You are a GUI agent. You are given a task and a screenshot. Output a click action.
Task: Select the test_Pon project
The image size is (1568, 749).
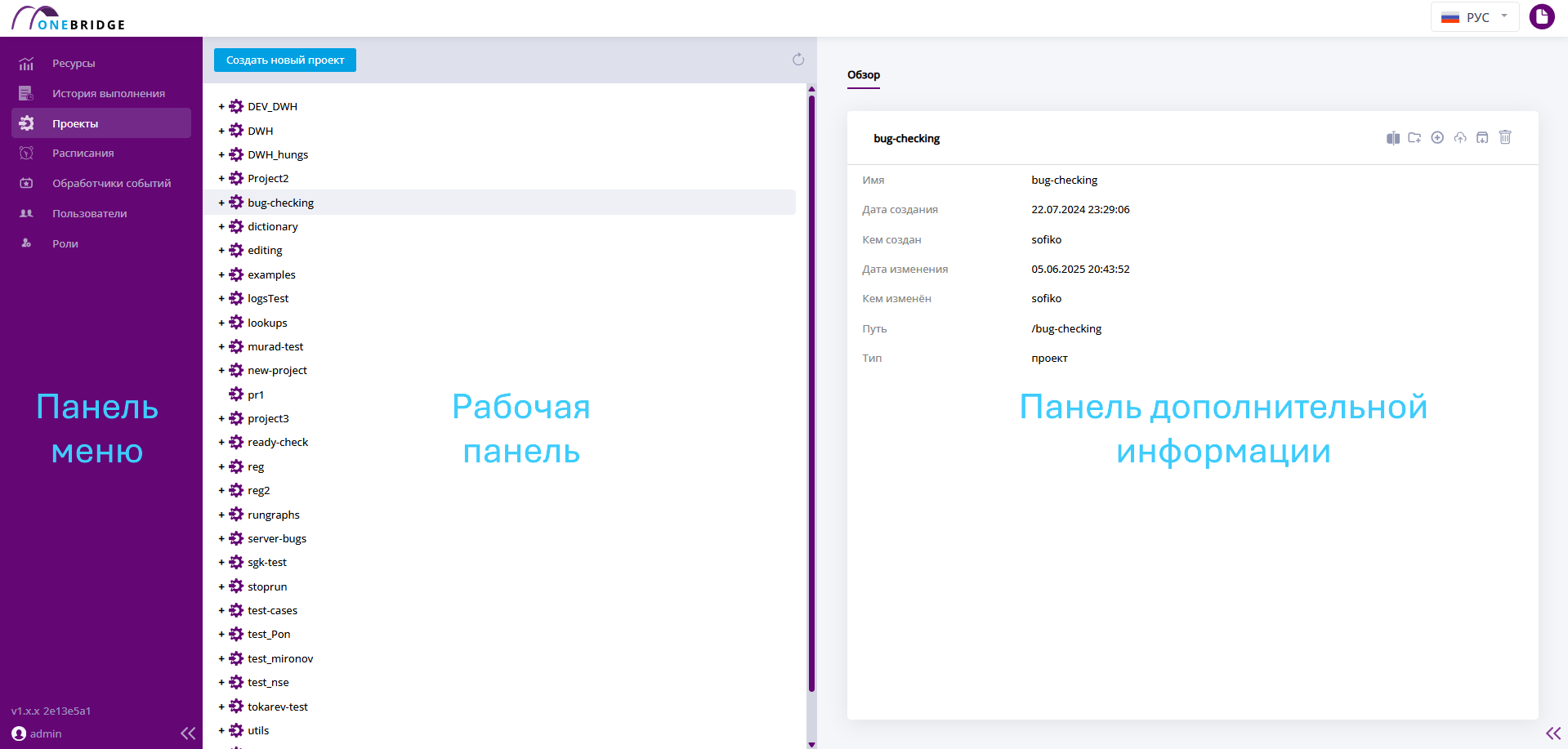tap(269, 635)
